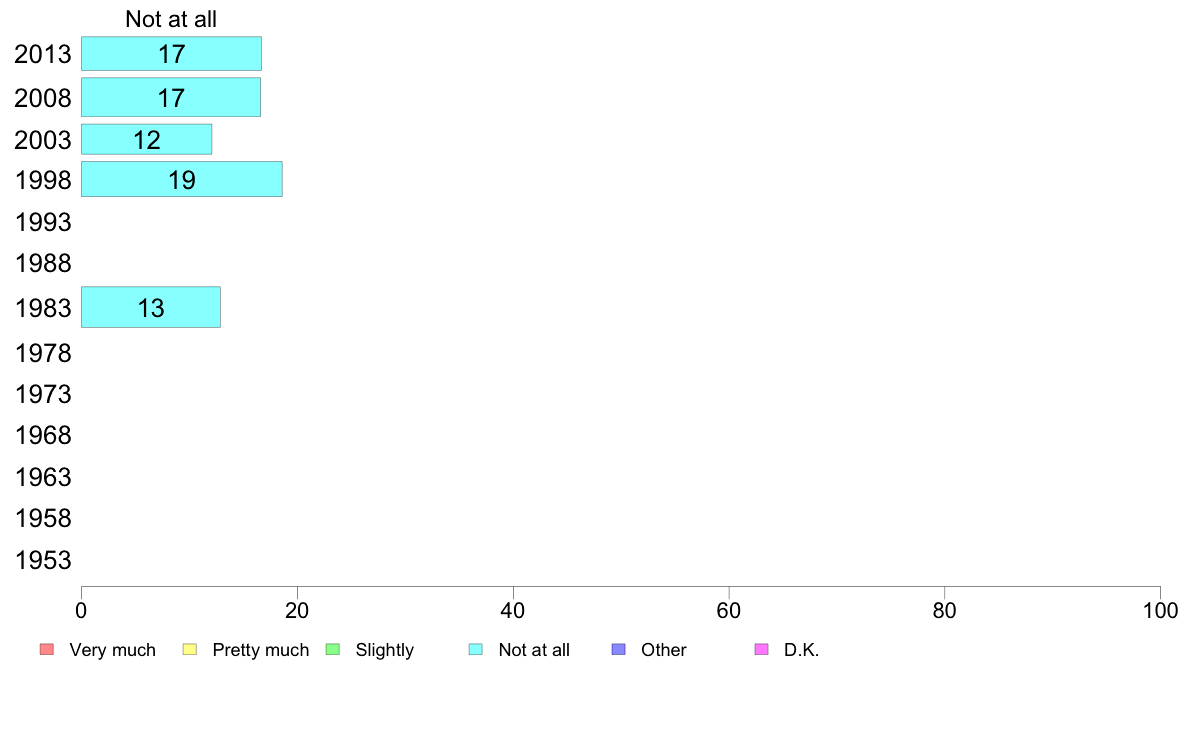Click the yellow Pretty much legend swatch

coord(190,650)
